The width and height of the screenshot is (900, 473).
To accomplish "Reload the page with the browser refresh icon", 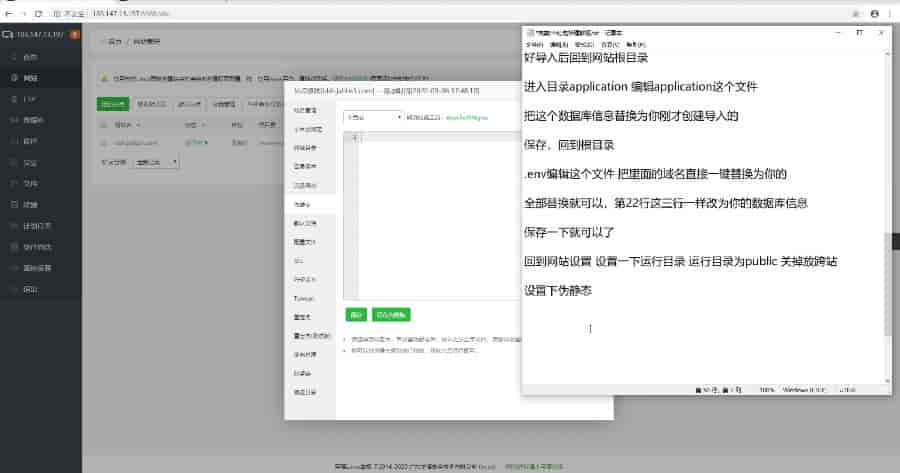I will (38, 14).
